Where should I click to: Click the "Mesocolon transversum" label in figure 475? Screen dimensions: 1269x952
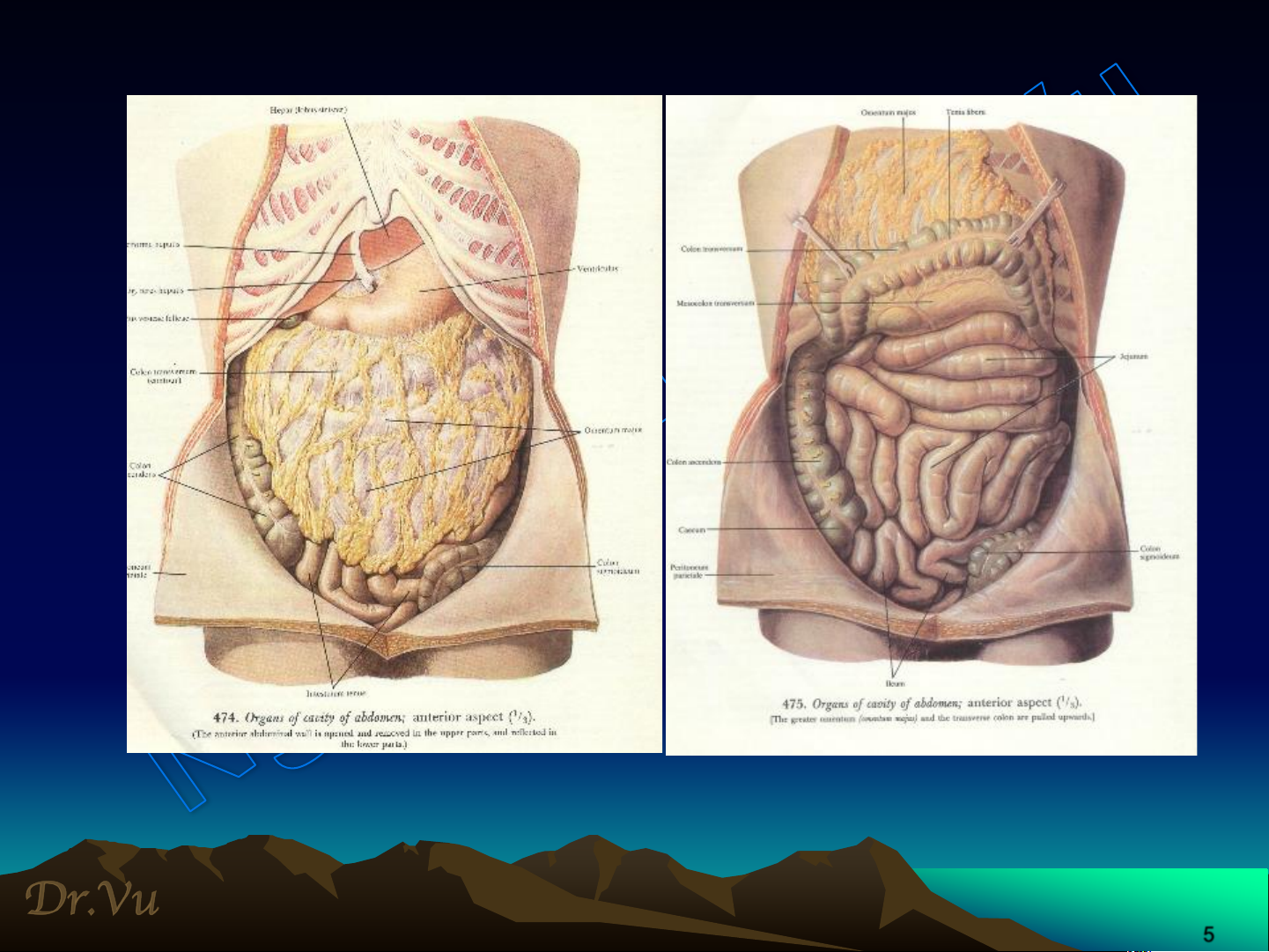click(715, 303)
